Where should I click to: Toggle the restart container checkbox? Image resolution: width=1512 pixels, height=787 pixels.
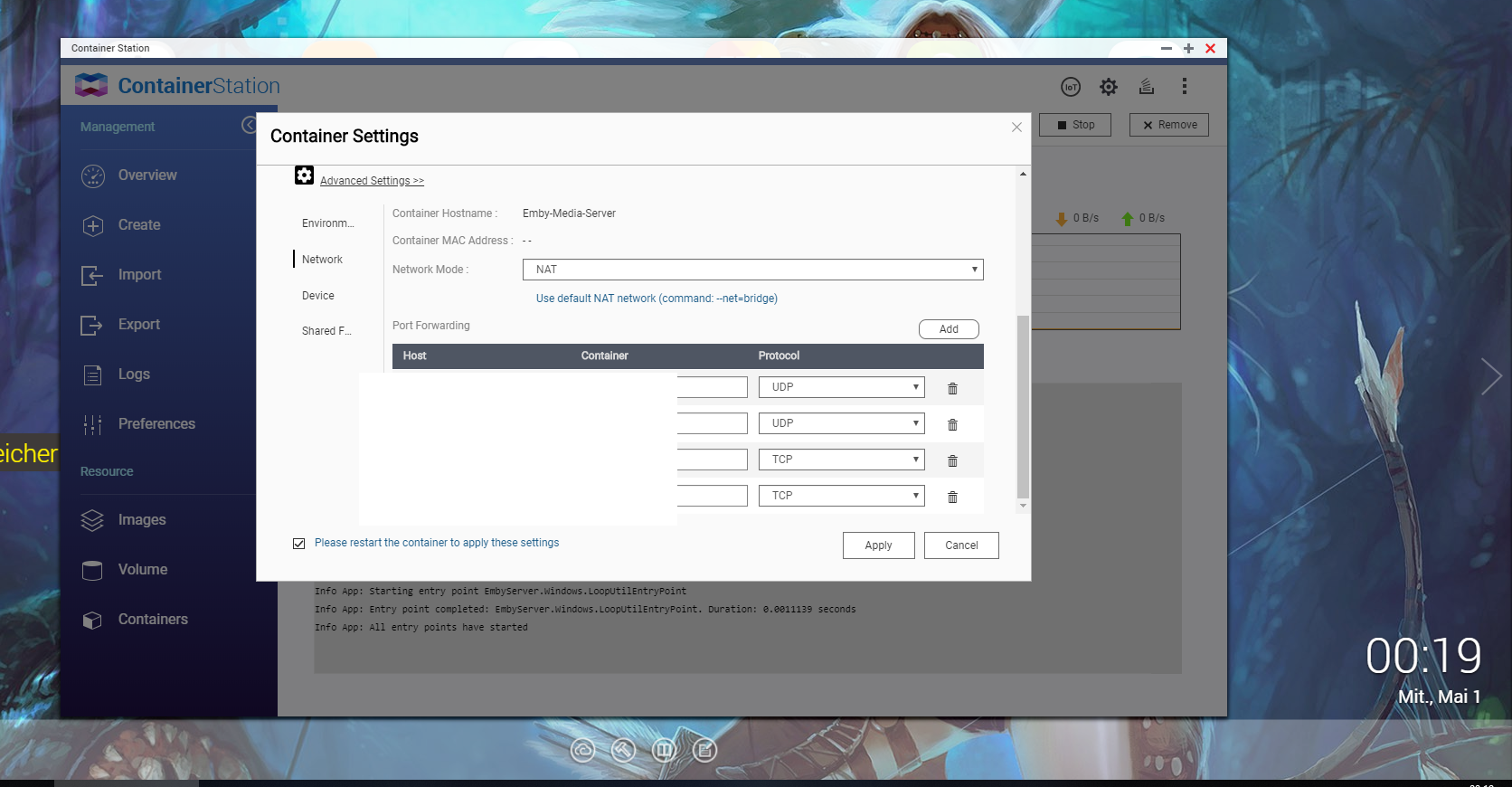click(299, 544)
